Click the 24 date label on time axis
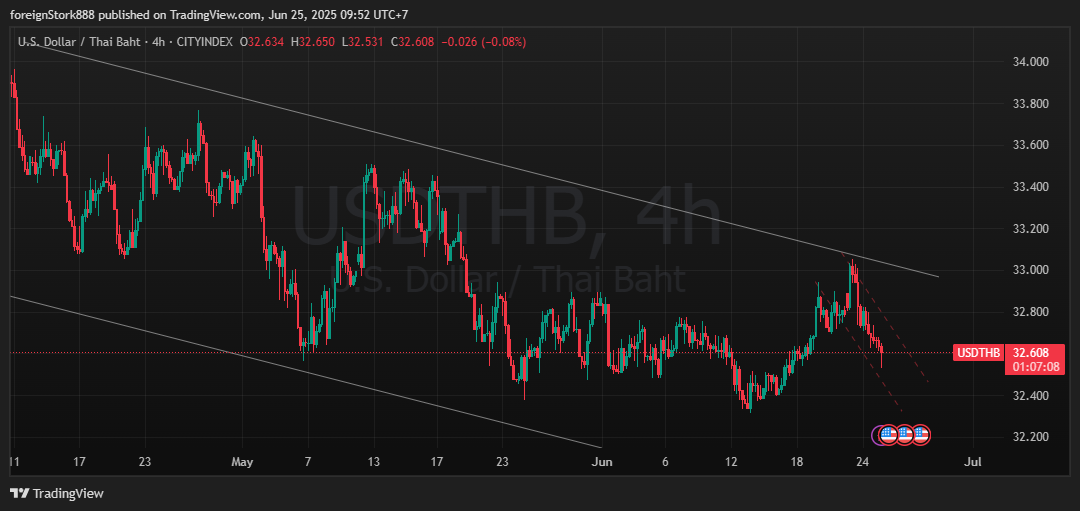The height and width of the screenshot is (511, 1080). coord(862,462)
